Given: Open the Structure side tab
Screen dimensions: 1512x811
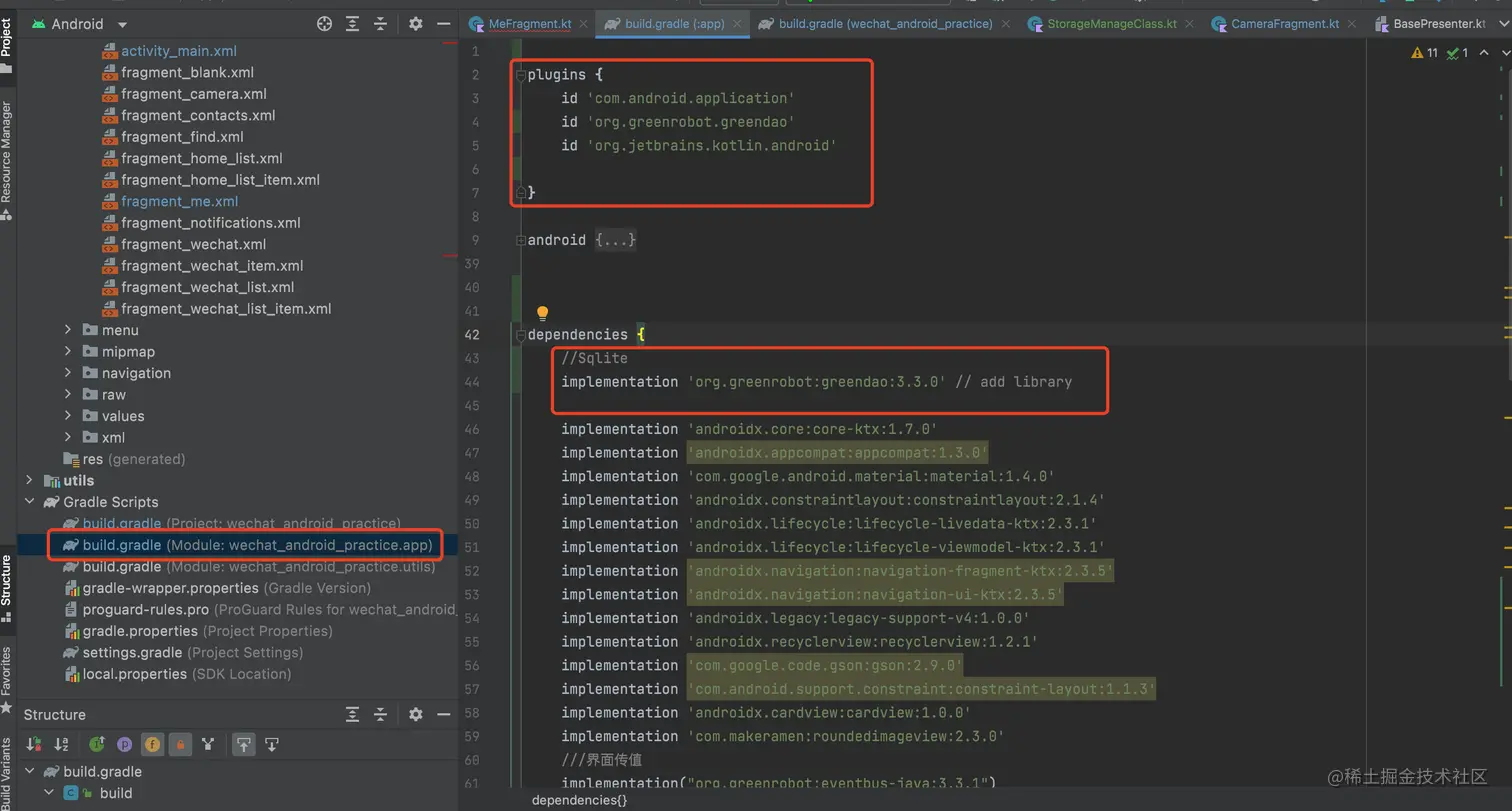Looking at the screenshot, I should pos(7,590).
